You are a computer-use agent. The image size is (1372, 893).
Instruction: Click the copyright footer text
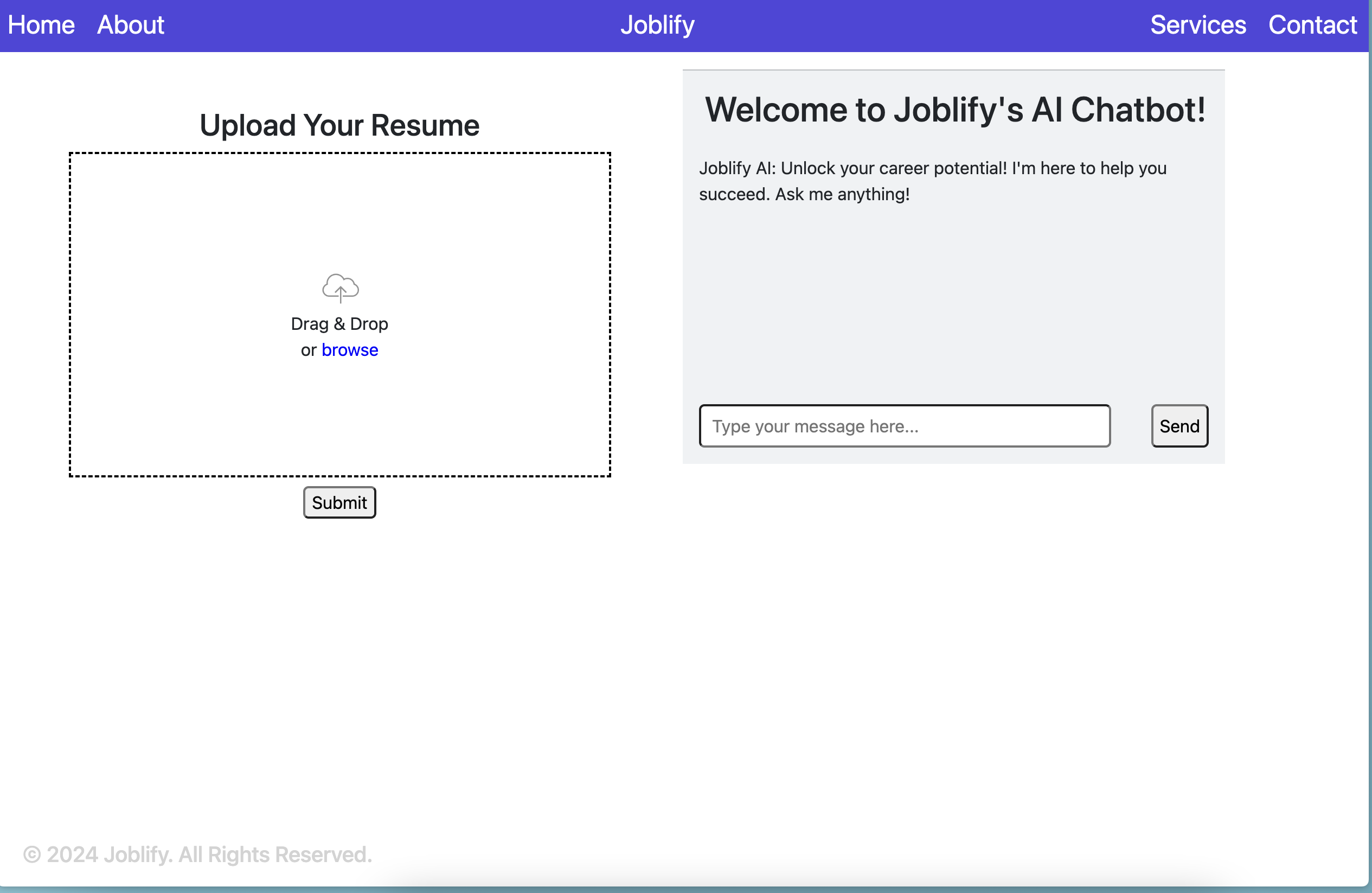(x=198, y=854)
